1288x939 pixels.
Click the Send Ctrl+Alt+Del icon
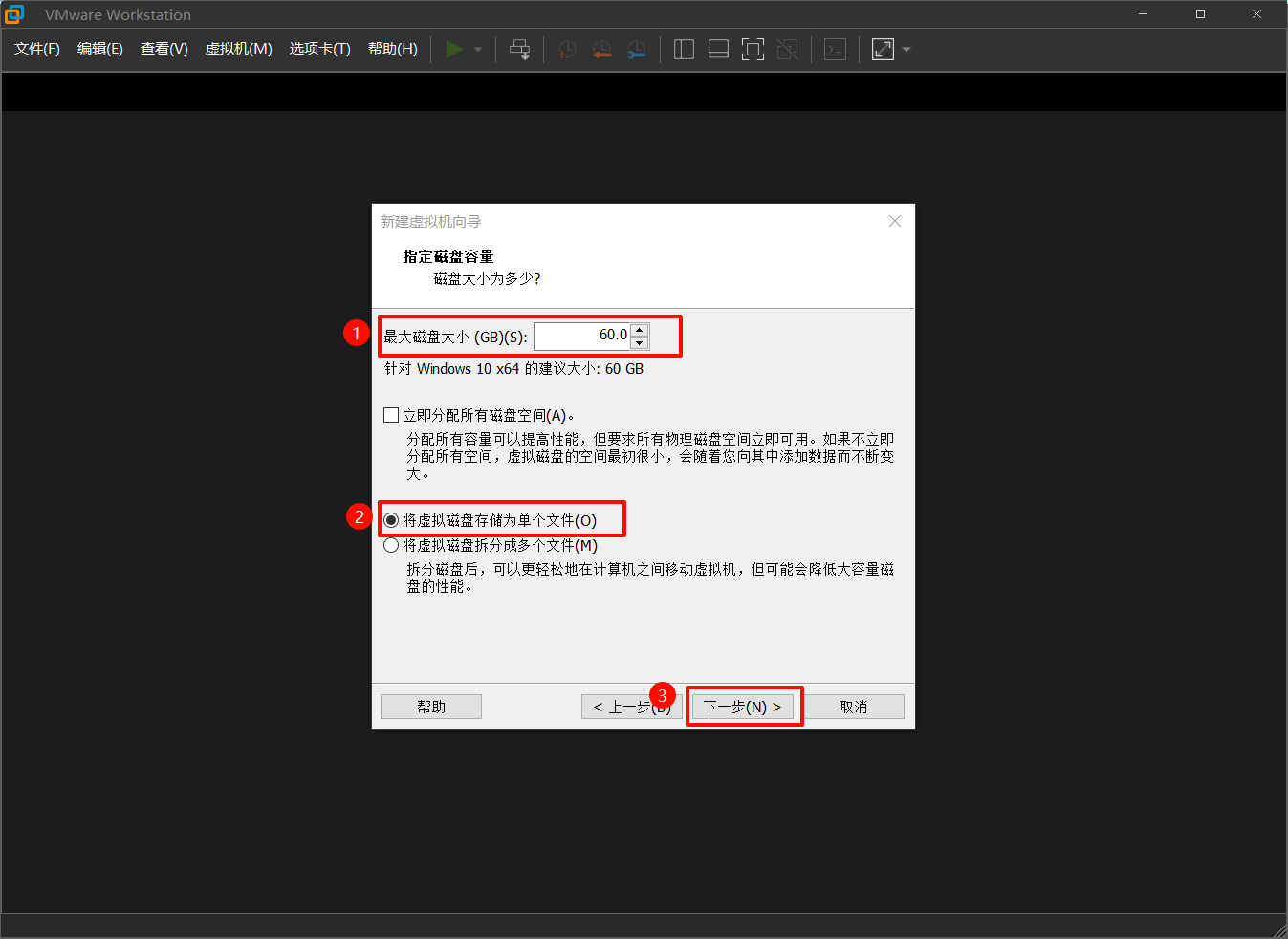click(x=519, y=49)
